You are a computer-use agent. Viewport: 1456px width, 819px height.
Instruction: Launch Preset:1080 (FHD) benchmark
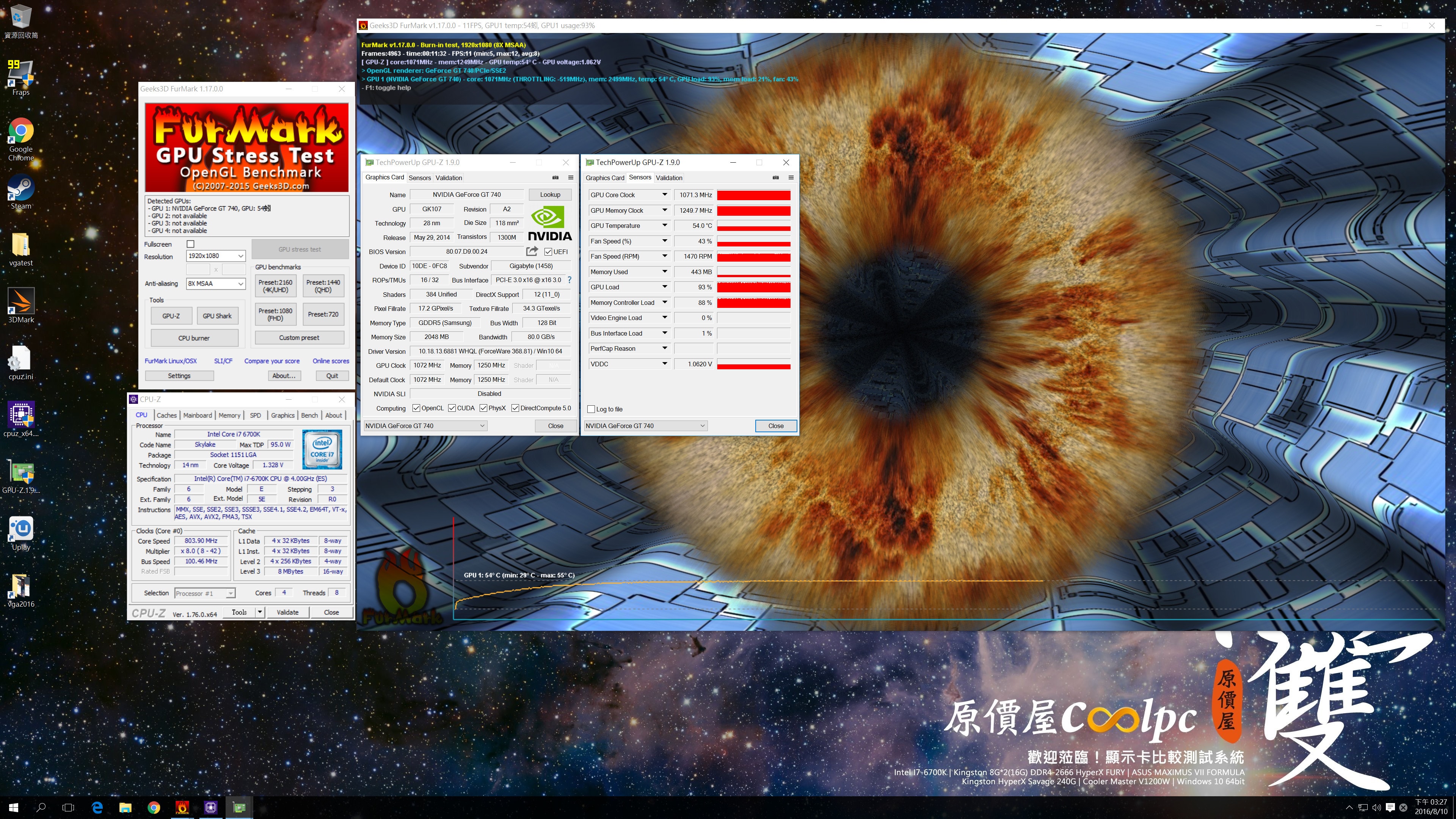275,314
